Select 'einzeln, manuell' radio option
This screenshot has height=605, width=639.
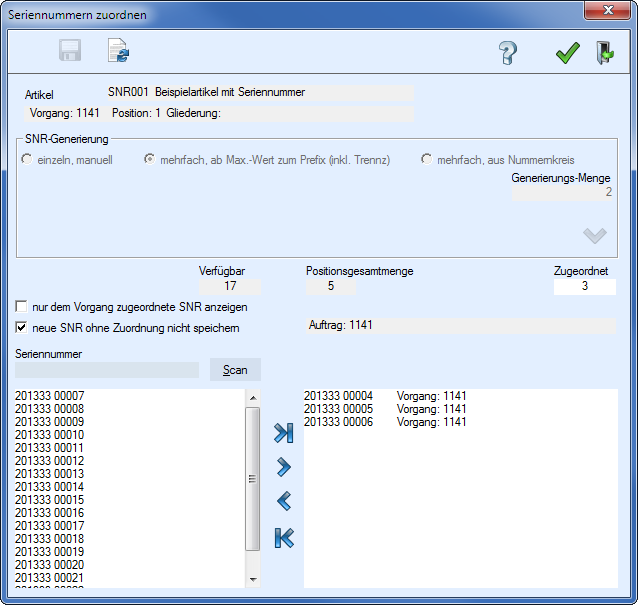point(27,159)
